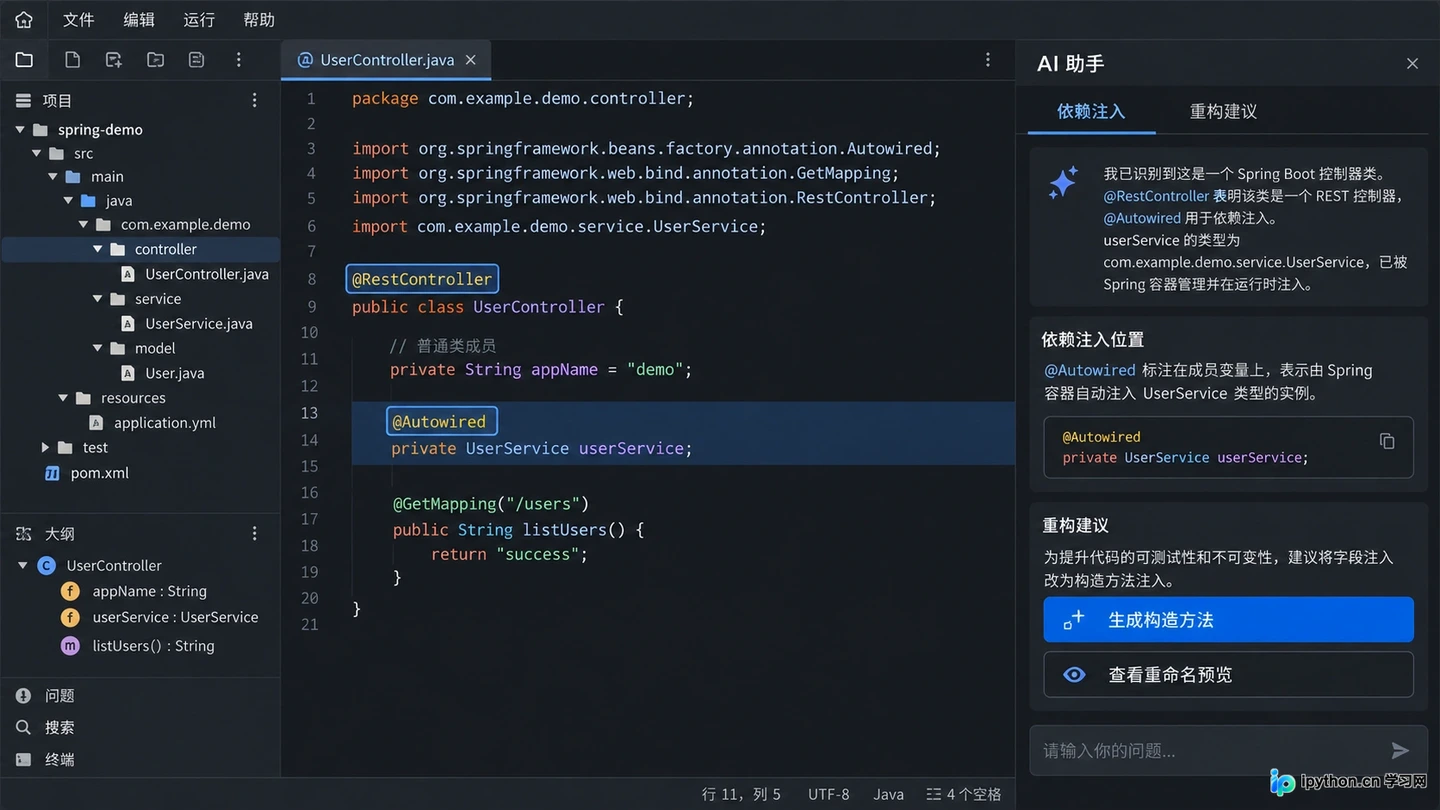Open the 文件 menu
Viewport: 1440px width, 810px height.
click(x=79, y=20)
